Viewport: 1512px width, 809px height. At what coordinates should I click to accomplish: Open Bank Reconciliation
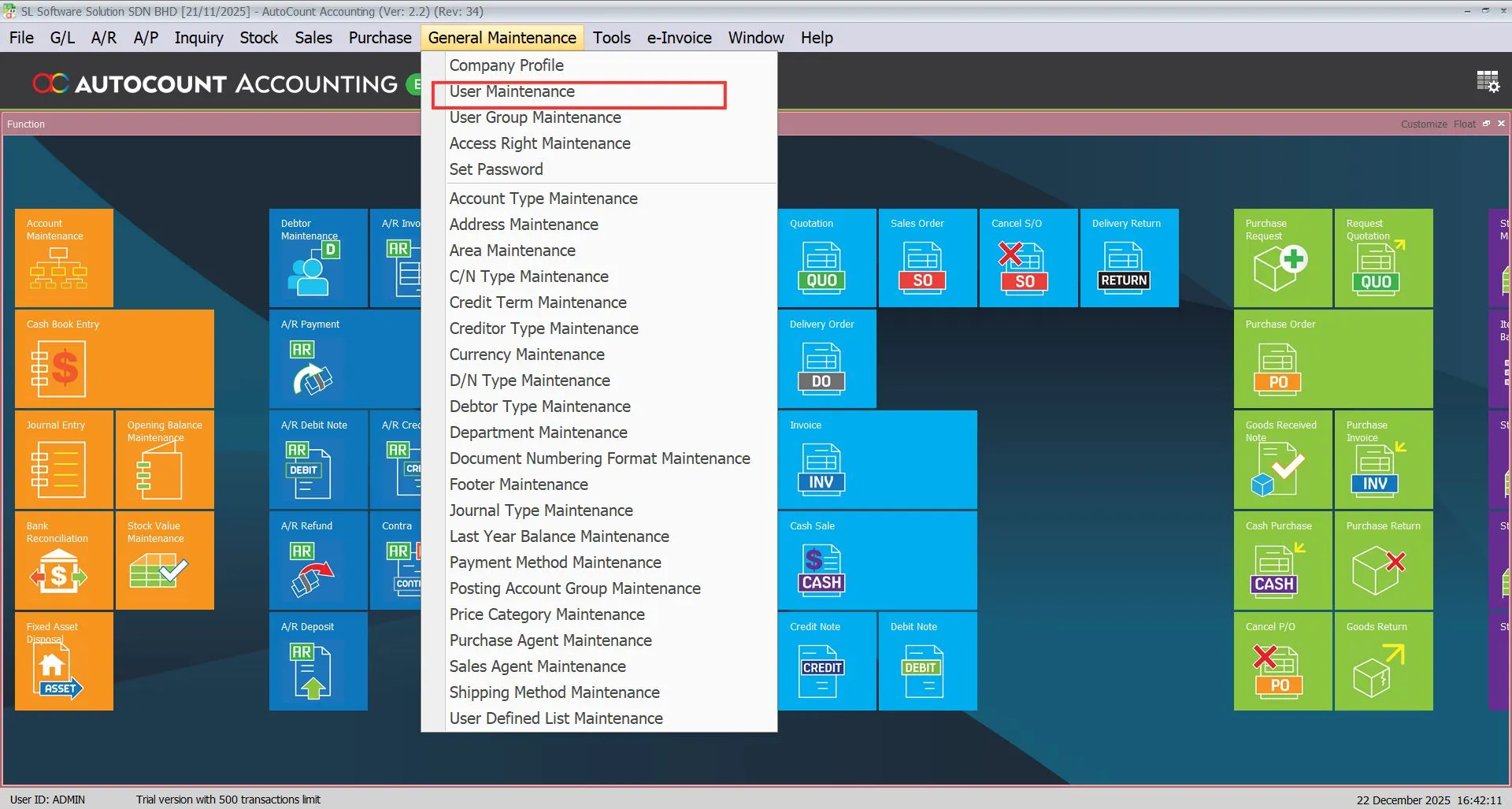[x=63, y=560]
